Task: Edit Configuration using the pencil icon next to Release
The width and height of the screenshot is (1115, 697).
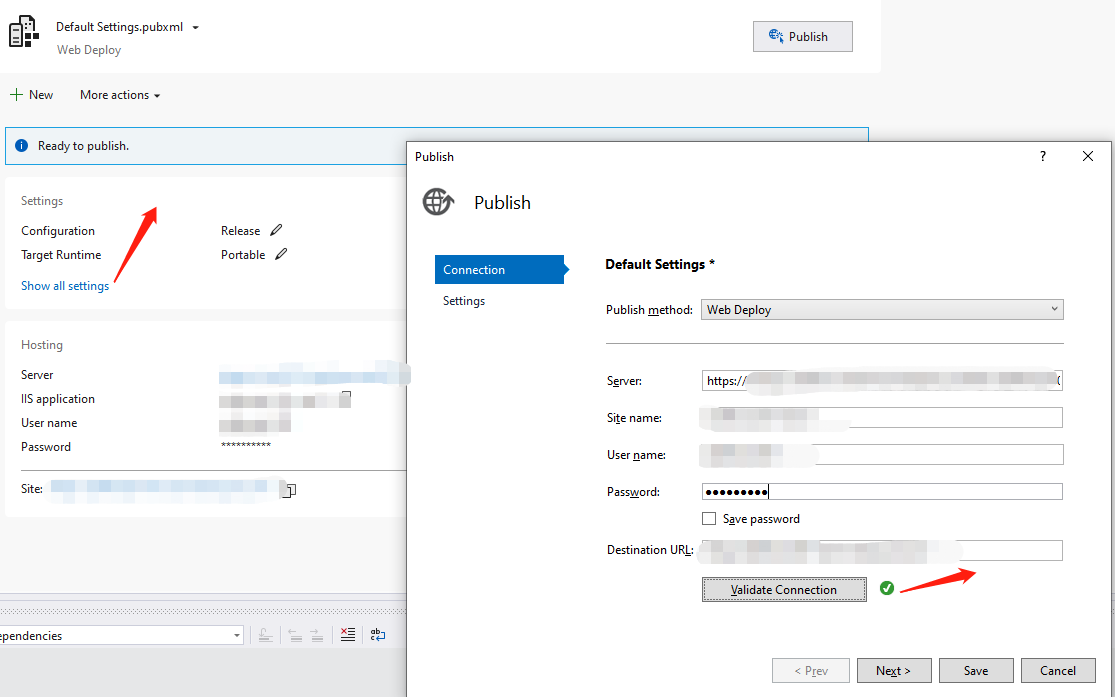Action: pos(277,231)
